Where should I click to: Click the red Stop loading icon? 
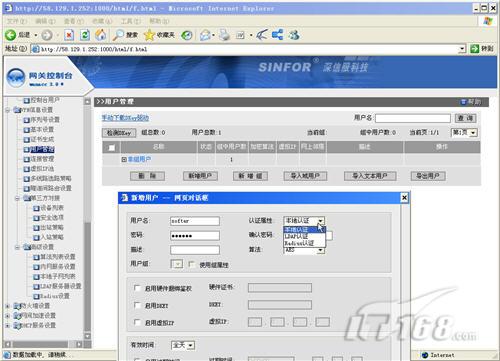(69, 35)
